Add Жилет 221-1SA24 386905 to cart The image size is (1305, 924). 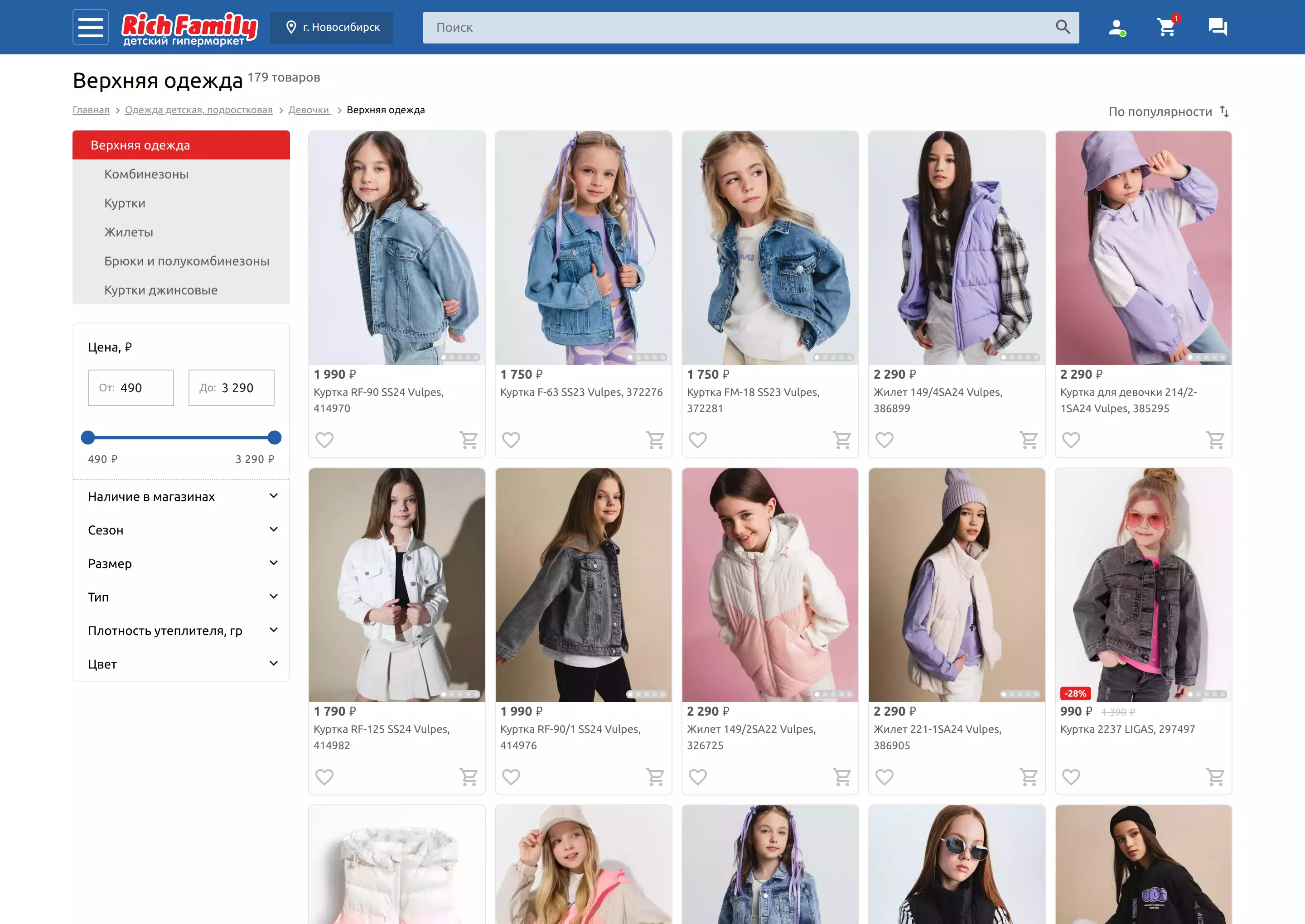1029,777
